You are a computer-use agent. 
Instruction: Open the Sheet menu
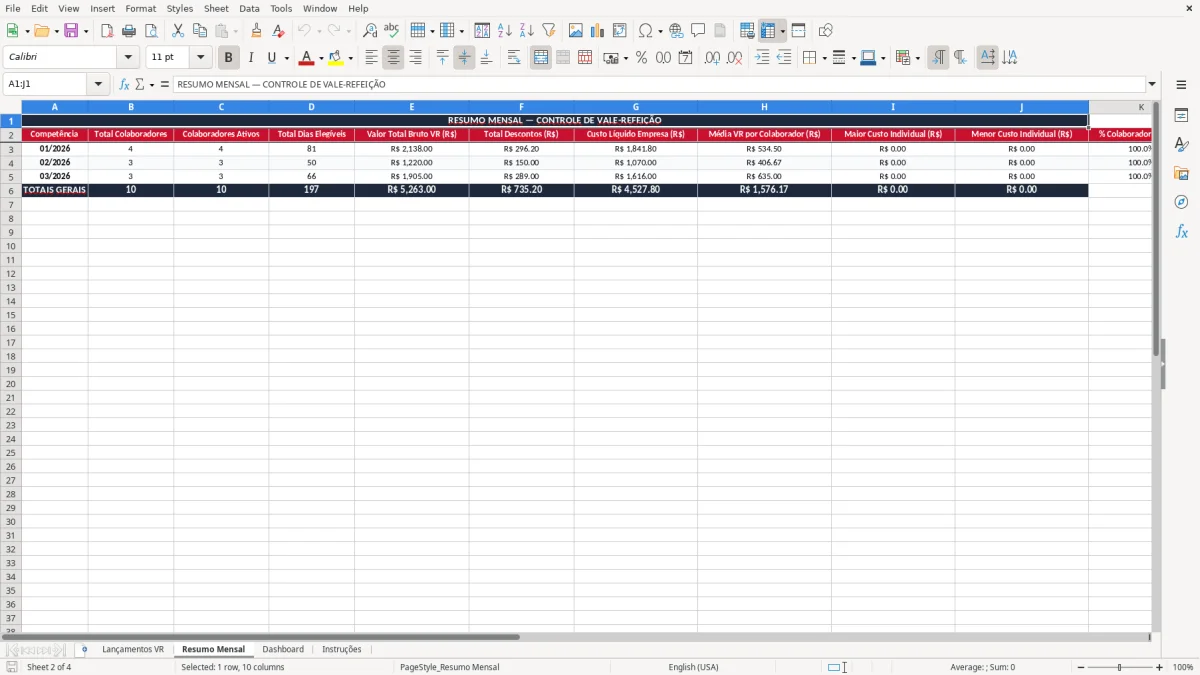pyautogui.click(x=216, y=8)
